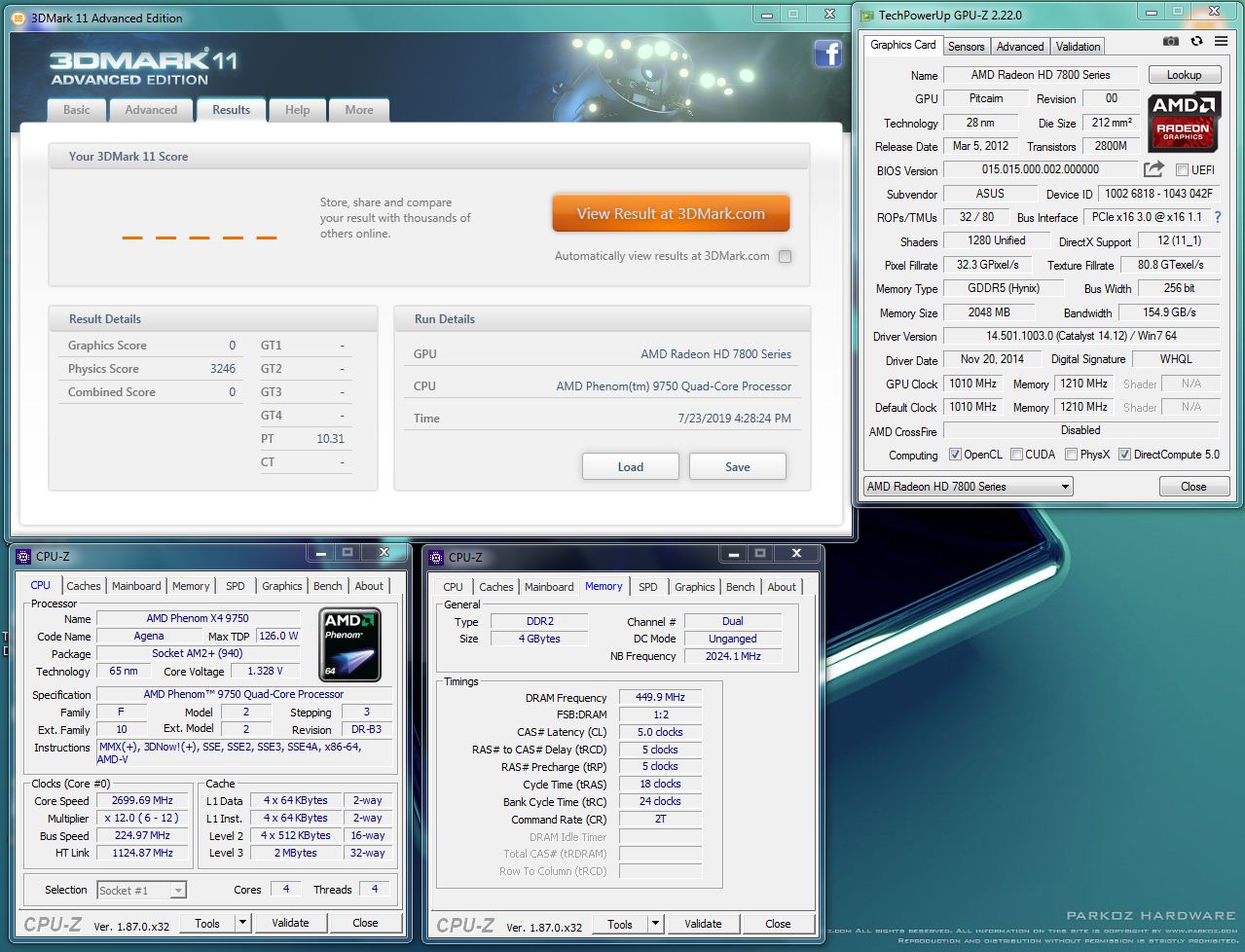Open the CPU tab in right CPU-Z
The image size is (1245, 952).
pos(453,587)
